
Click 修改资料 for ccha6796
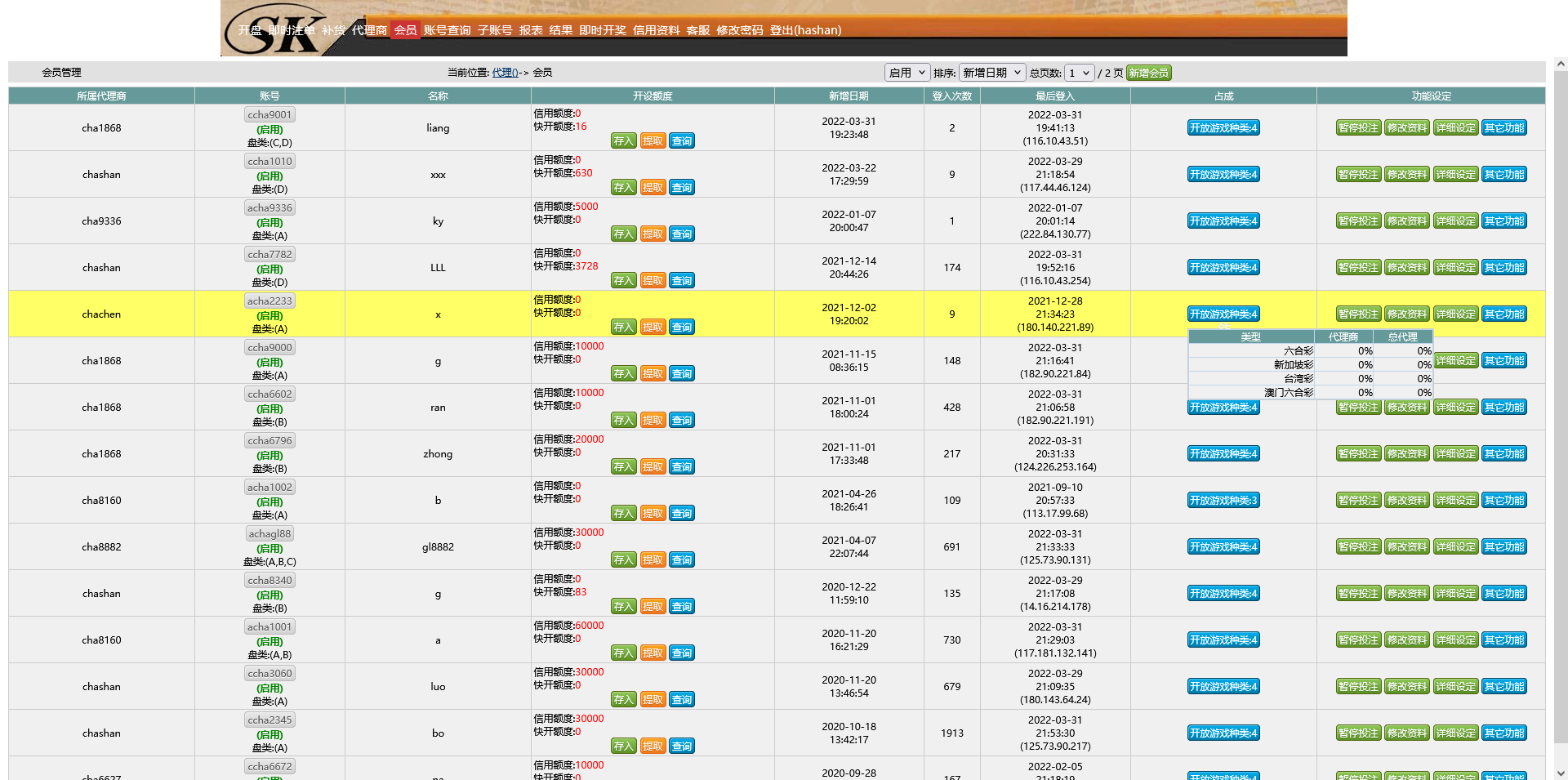click(1407, 454)
